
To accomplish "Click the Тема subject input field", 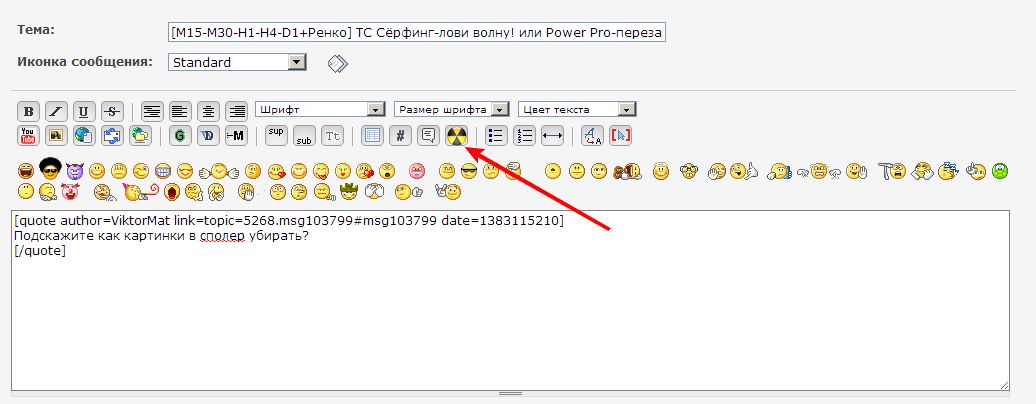I will pyautogui.click(x=417, y=32).
